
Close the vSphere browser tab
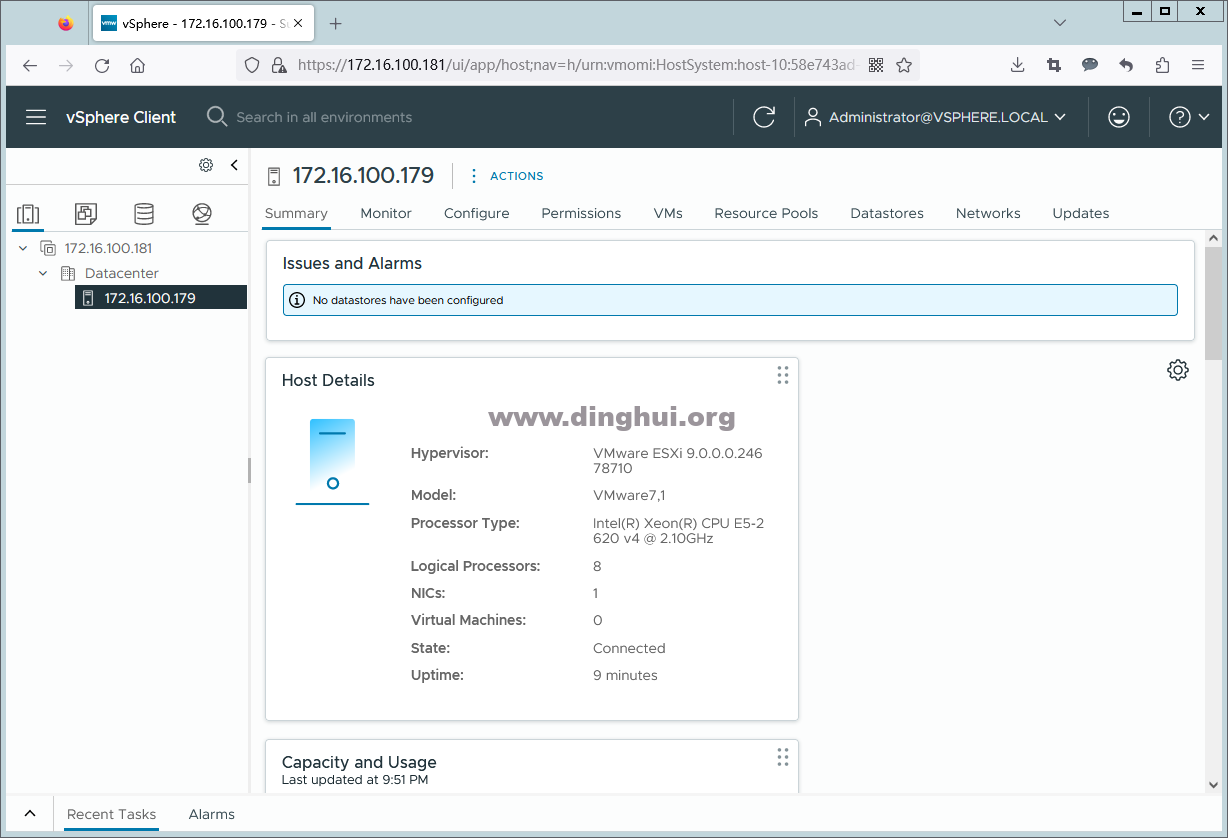[x=298, y=23]
